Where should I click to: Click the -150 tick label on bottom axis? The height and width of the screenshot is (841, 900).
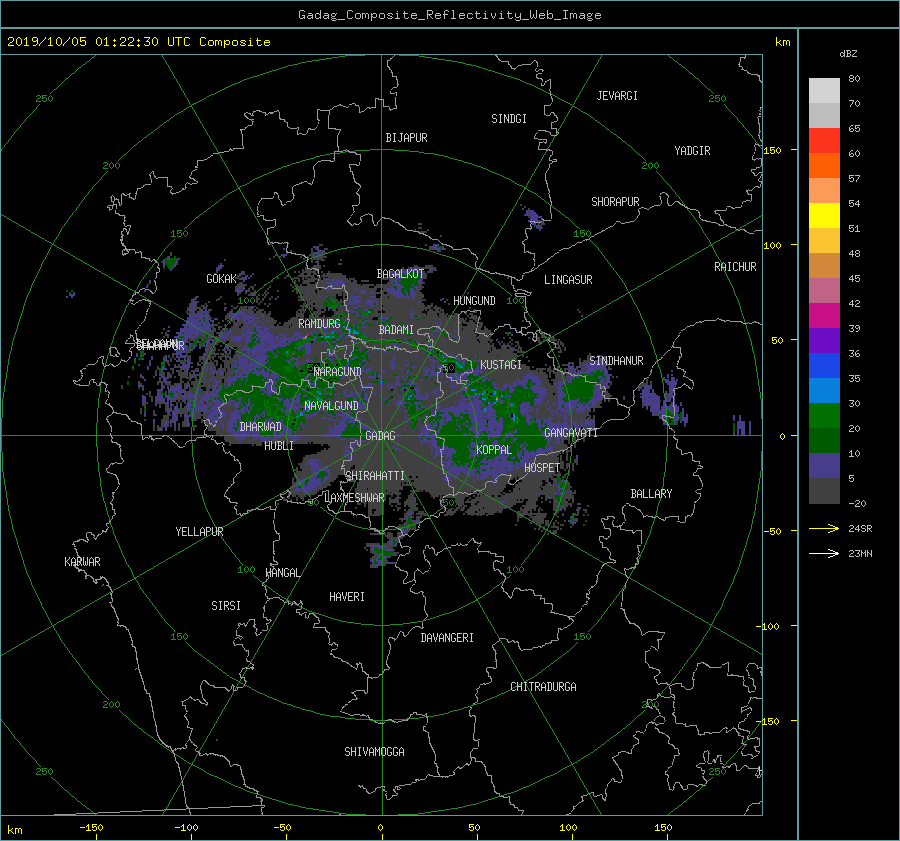click(91, 827)
